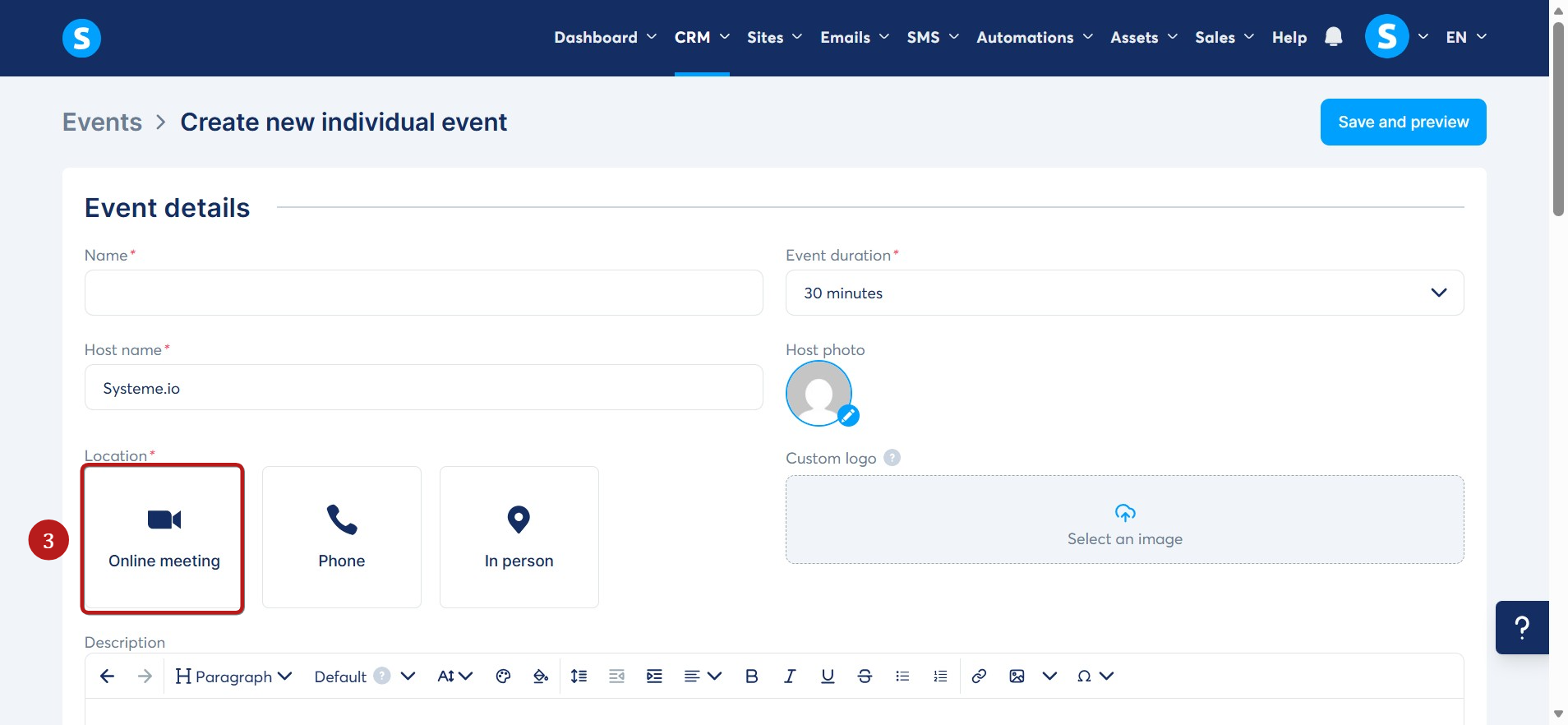Open the CRM menu
The height and width of the screenshot is (725, 1568).
coord(702,37)
